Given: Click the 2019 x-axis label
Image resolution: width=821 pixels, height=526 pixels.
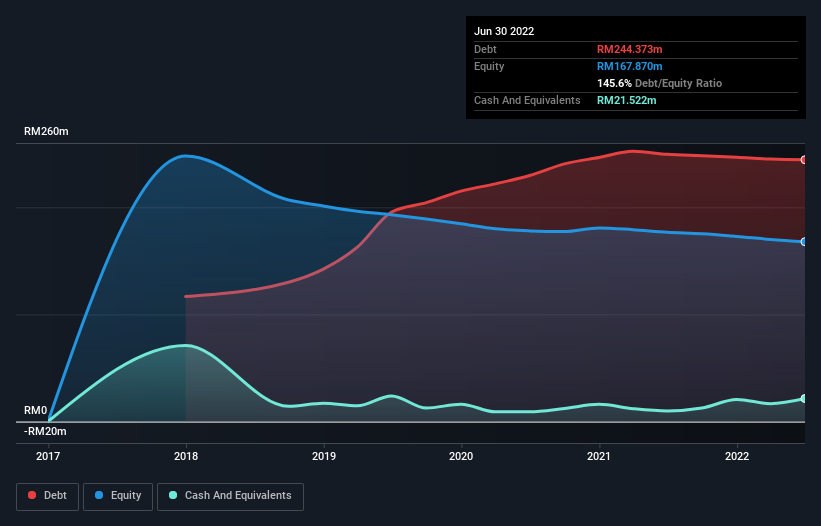Looking at the screenshot, I should (324, 456).
